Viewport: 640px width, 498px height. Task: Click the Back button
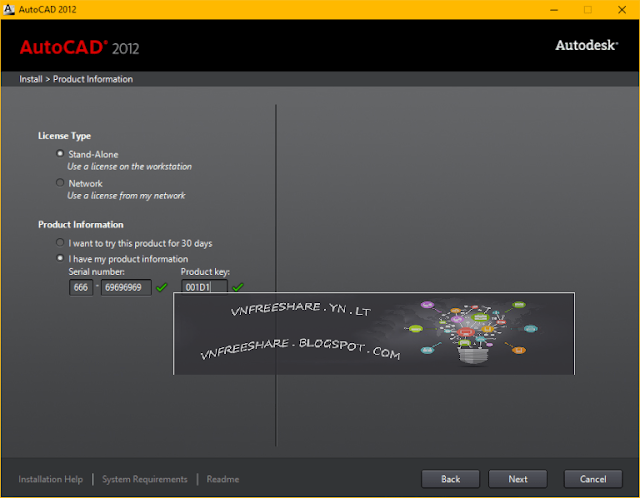[x=450, y=479]
